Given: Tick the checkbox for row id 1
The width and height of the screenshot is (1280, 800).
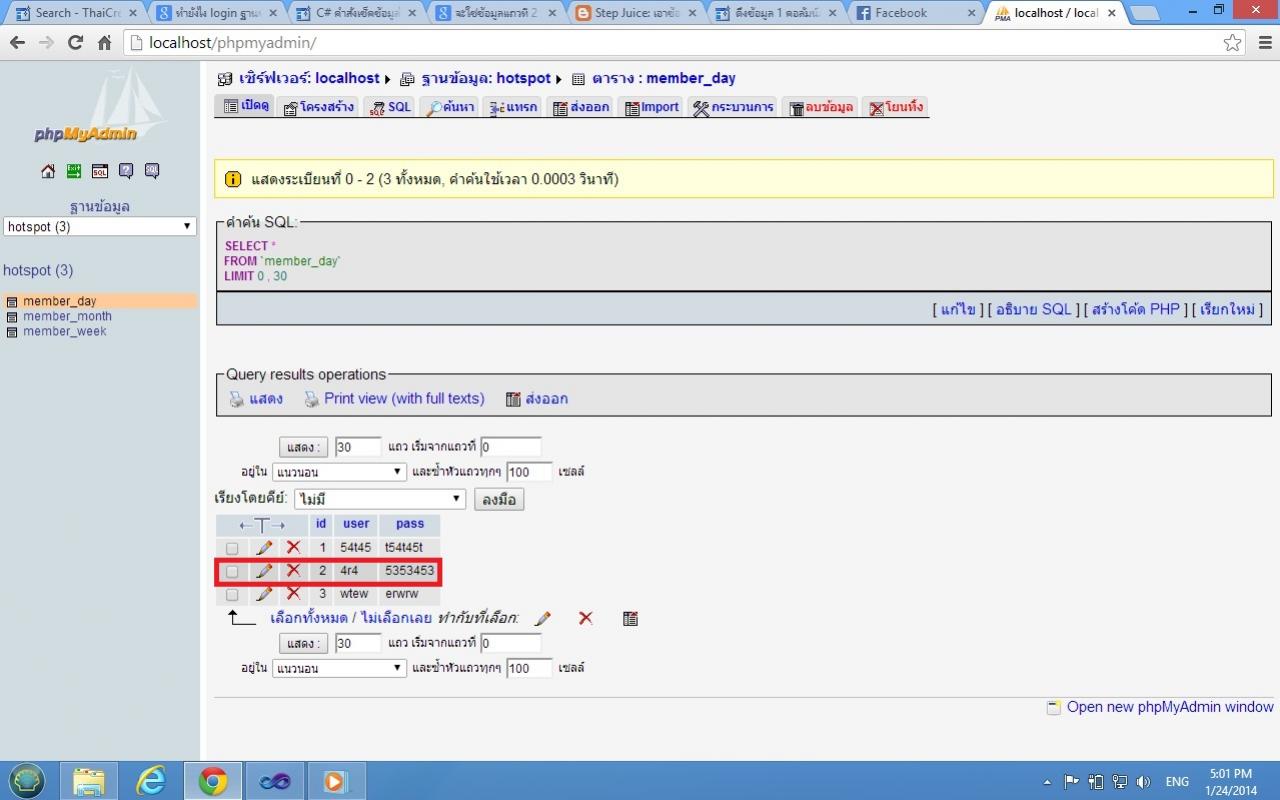Looking at the screenshot, I should point(232,548).
